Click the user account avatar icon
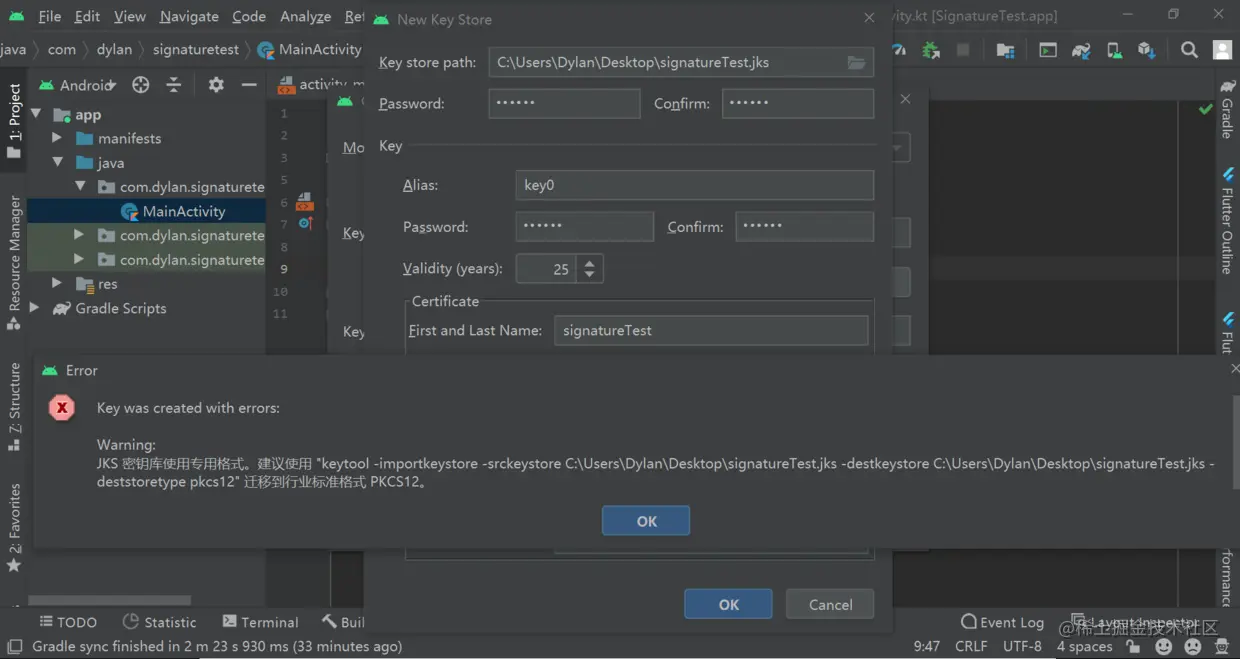This screenshot has height=659, width=1240. (x=1222, y=50)
